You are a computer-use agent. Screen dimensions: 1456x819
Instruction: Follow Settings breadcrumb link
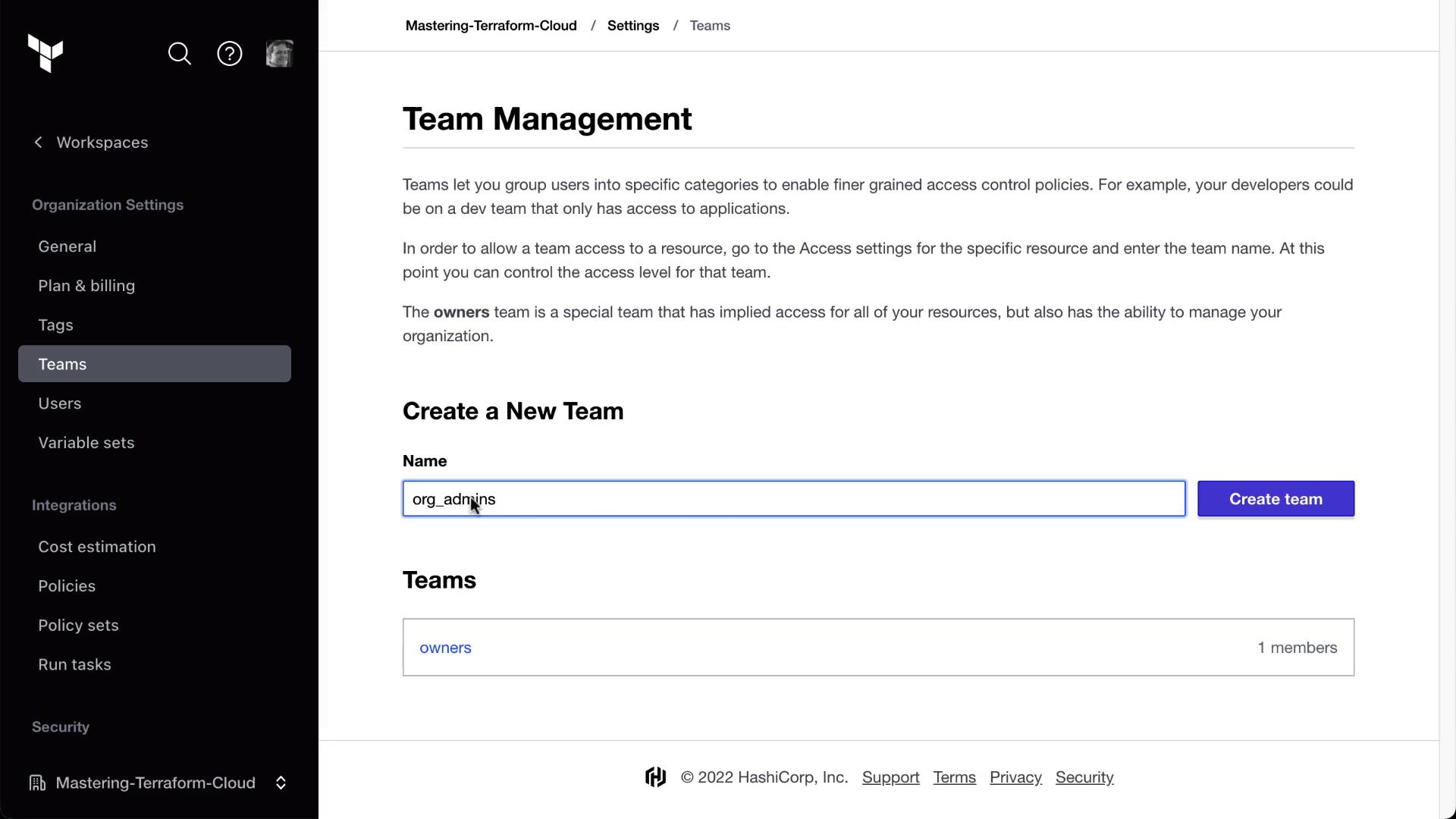[633, 26]
